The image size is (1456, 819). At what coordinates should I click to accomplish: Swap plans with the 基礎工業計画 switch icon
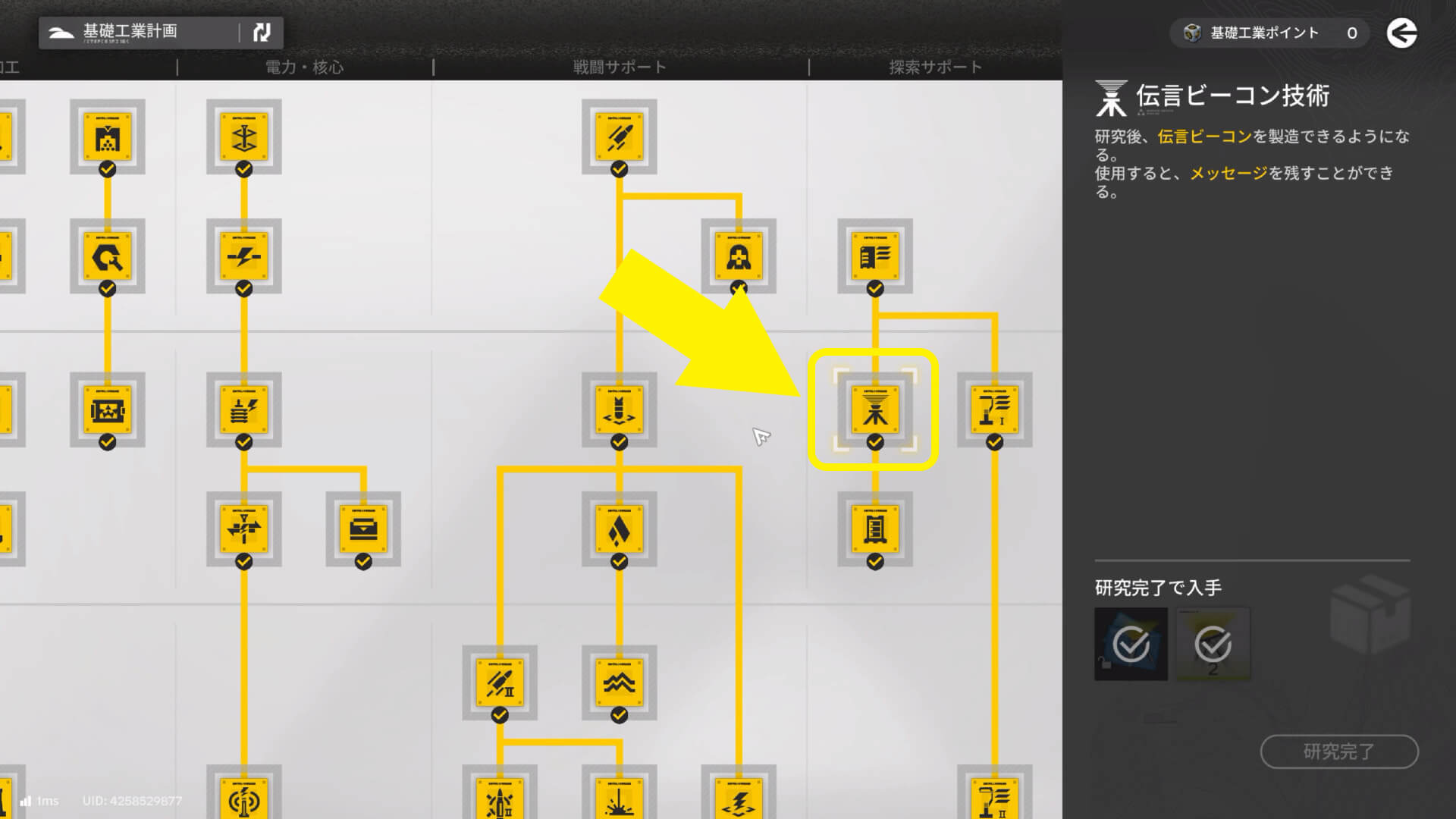262,32
